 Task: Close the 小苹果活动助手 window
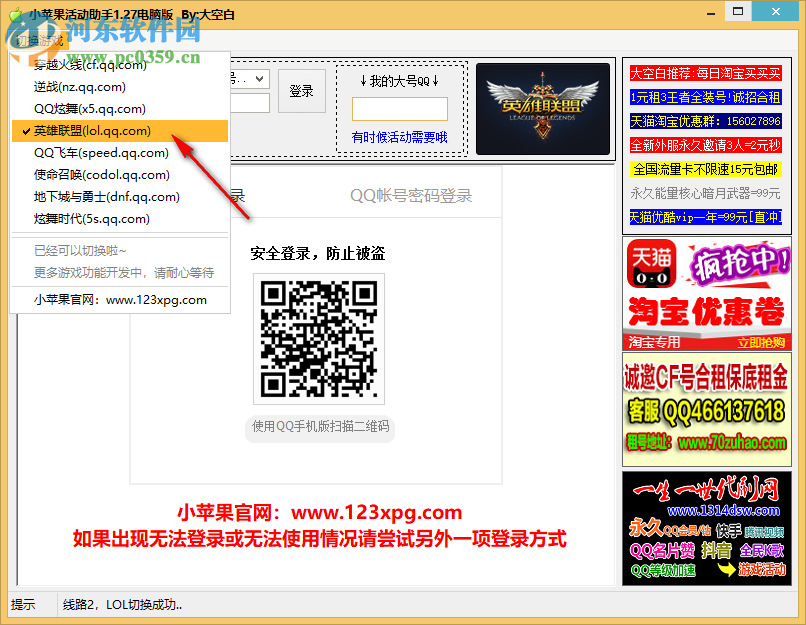tap(776, 11)
